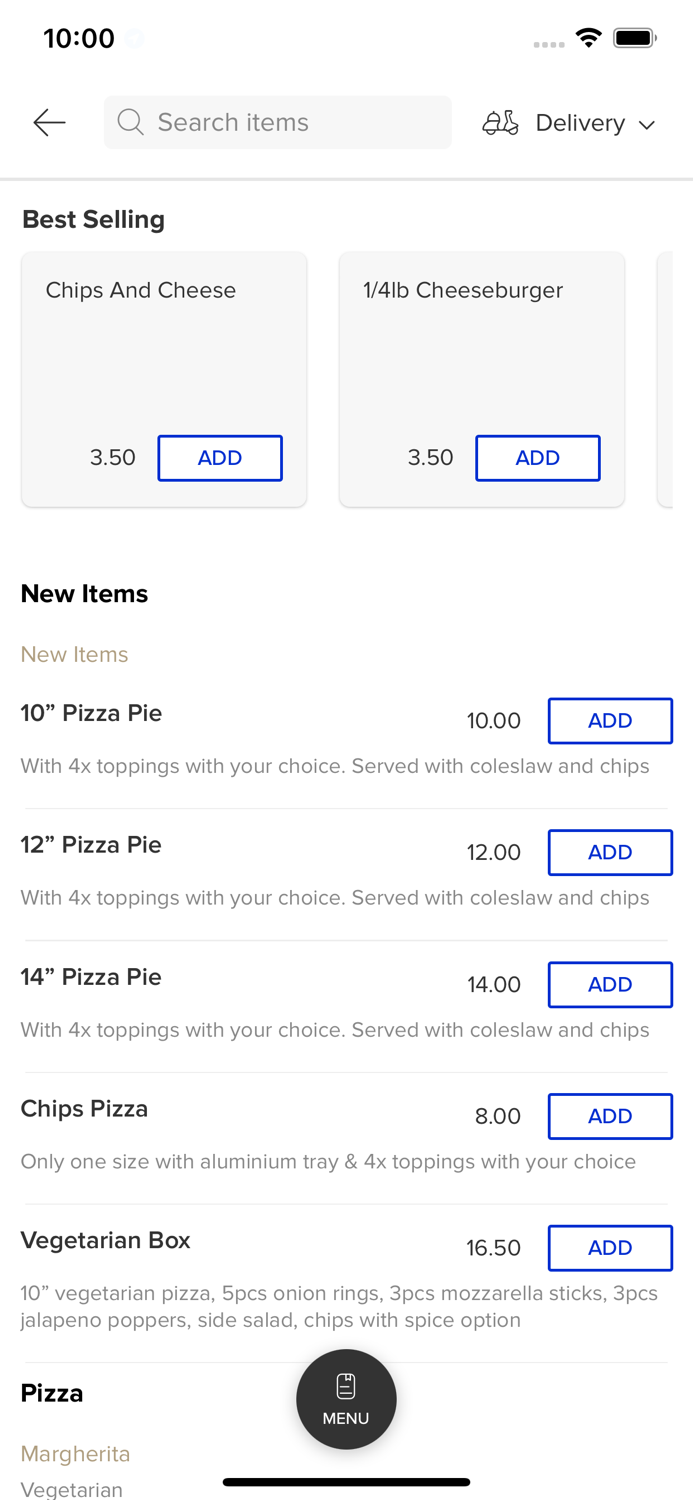Add 10" Pizza Pie to cart
Screen dimensions: 693x1500
610,721
